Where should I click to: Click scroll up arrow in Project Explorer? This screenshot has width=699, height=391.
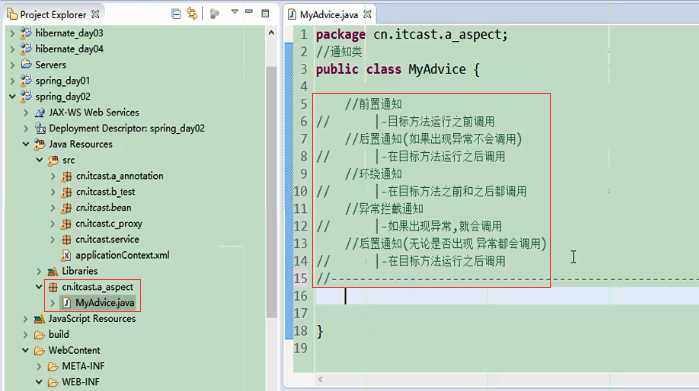coord(271,33)
